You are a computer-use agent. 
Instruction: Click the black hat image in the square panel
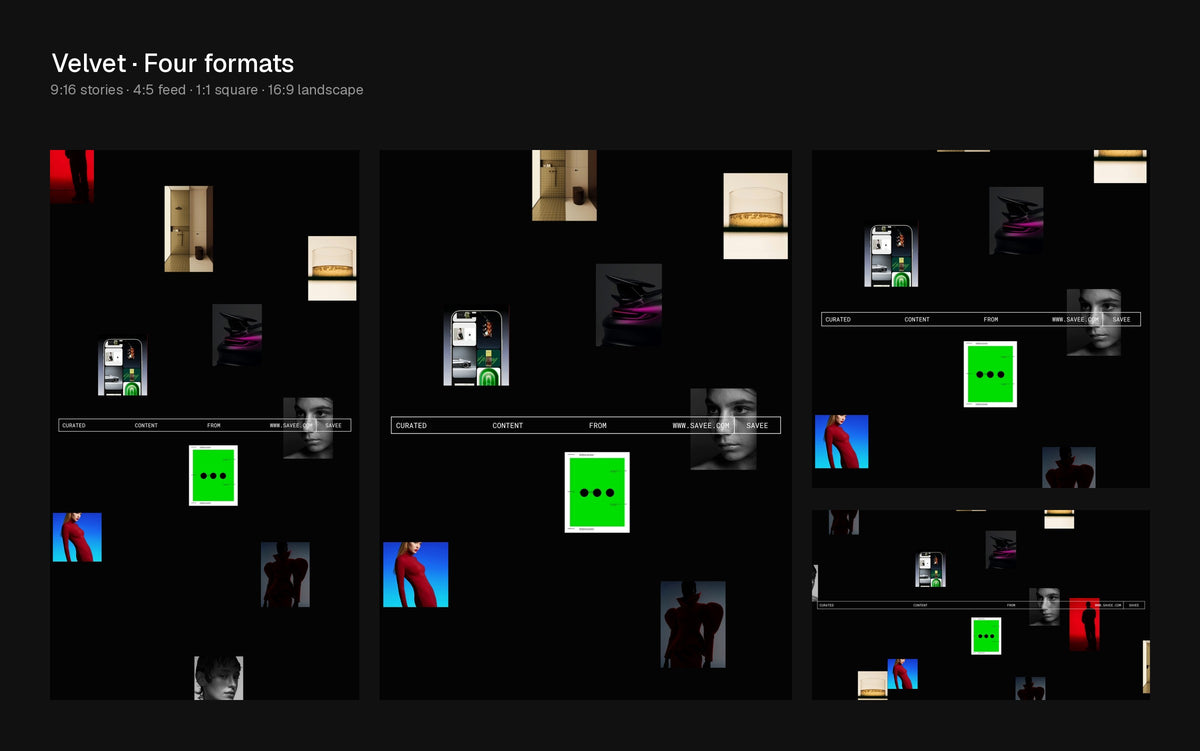(x=1016, y=221)
